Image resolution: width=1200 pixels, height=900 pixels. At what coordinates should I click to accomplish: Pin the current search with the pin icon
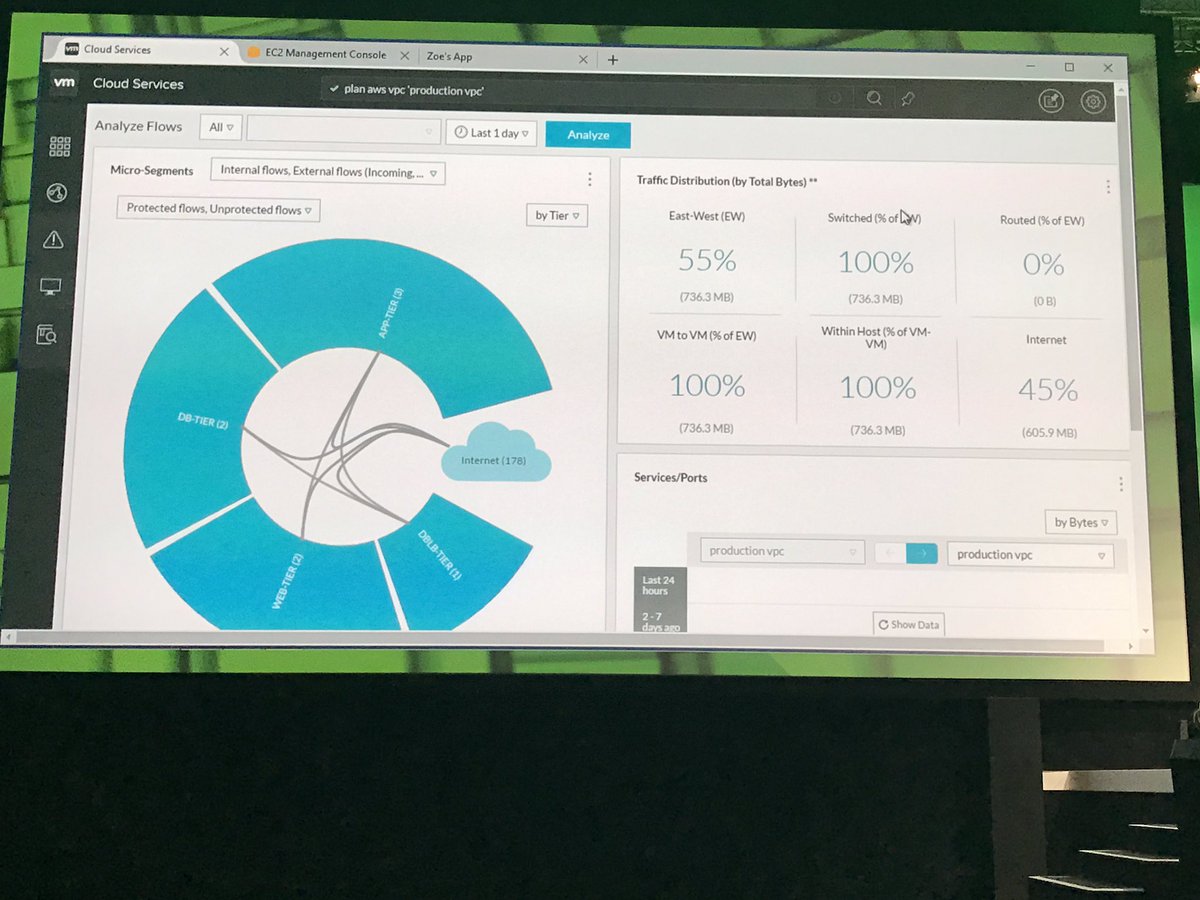pyautogui.click(x=907, y=99)
